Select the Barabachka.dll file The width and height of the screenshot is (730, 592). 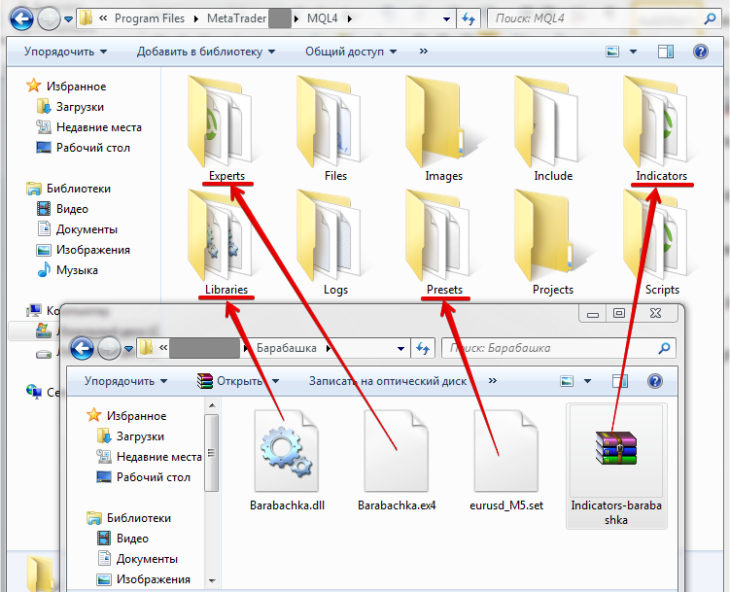[x=287, y=461]
